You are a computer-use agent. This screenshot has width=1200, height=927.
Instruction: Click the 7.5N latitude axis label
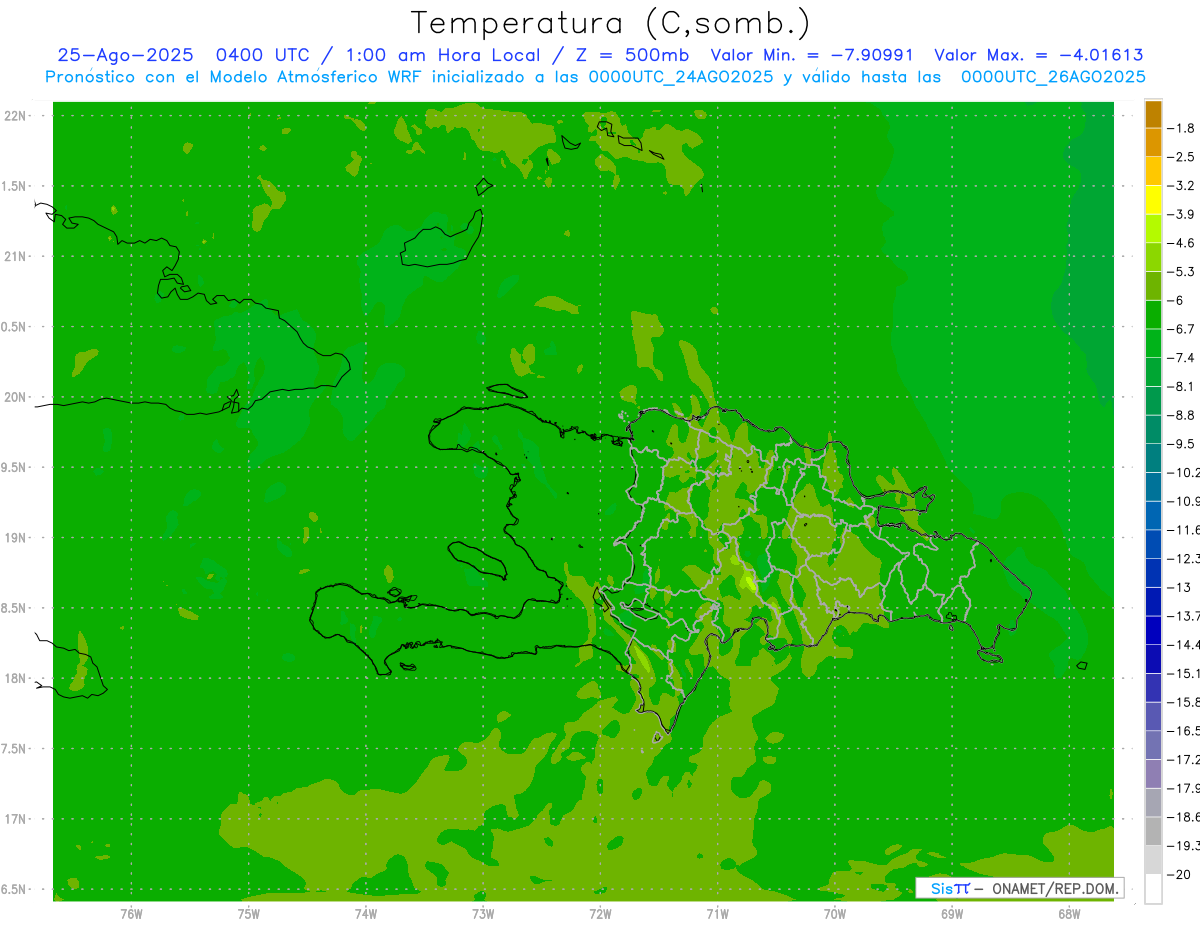click(14, 749)
